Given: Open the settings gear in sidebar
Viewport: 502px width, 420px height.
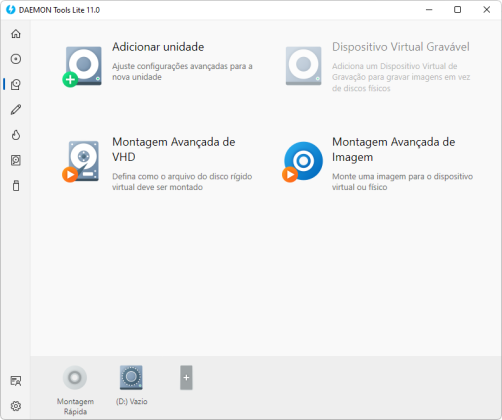Looking at the screenshot, I should (16, 406).
